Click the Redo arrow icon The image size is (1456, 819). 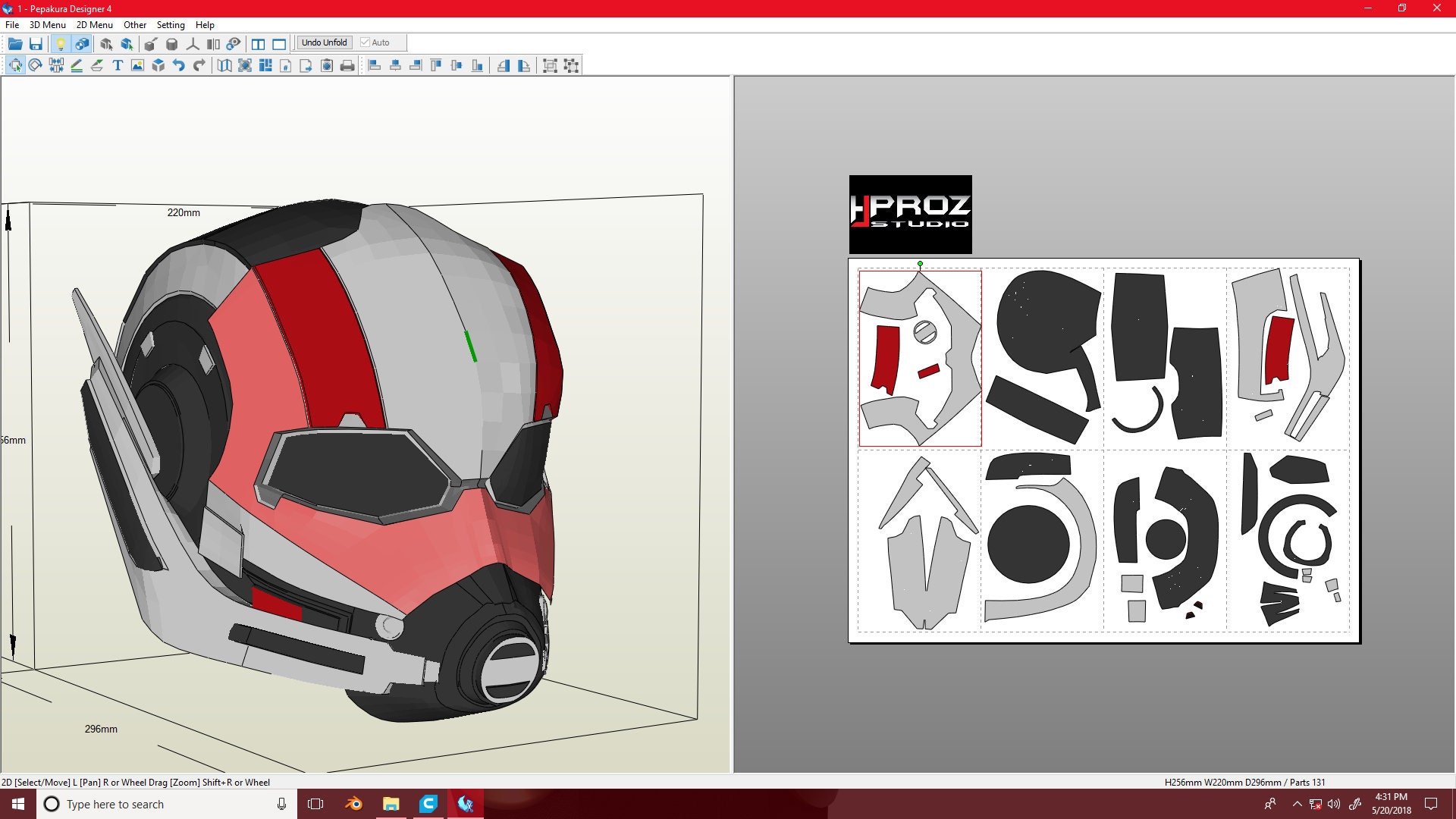point(198,66)
